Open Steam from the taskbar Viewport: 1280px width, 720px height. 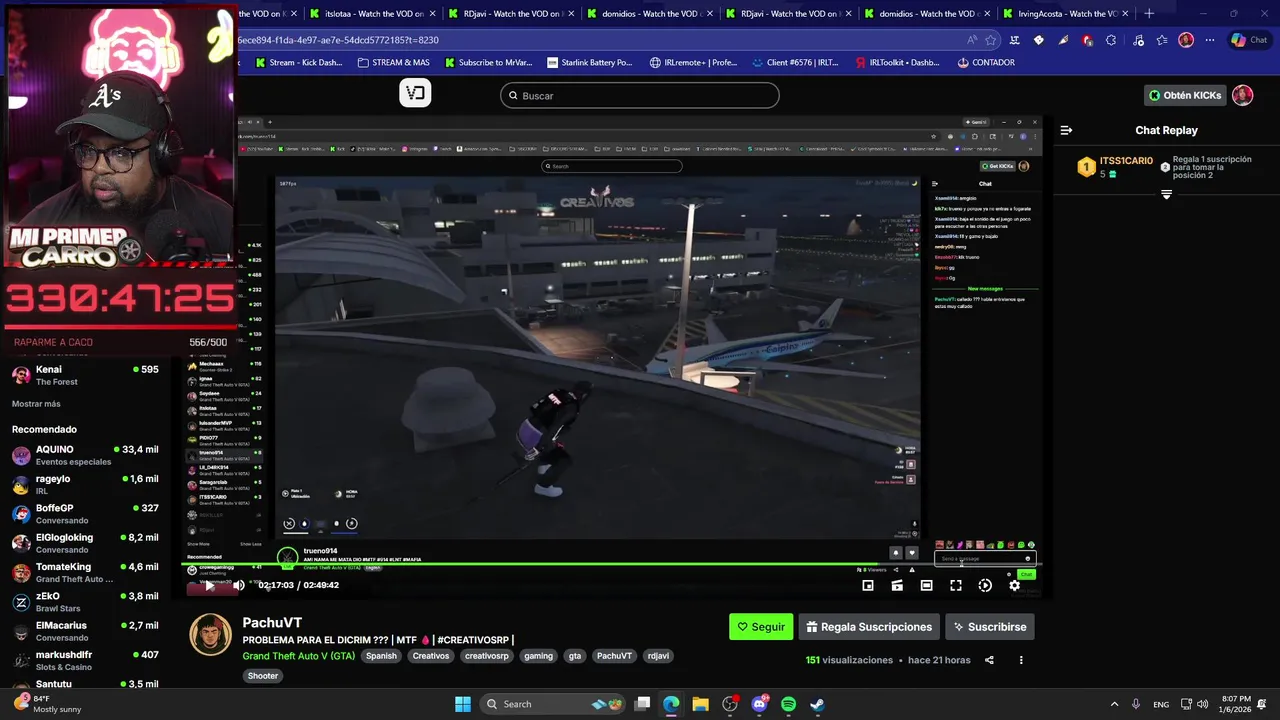click(817, 704)
